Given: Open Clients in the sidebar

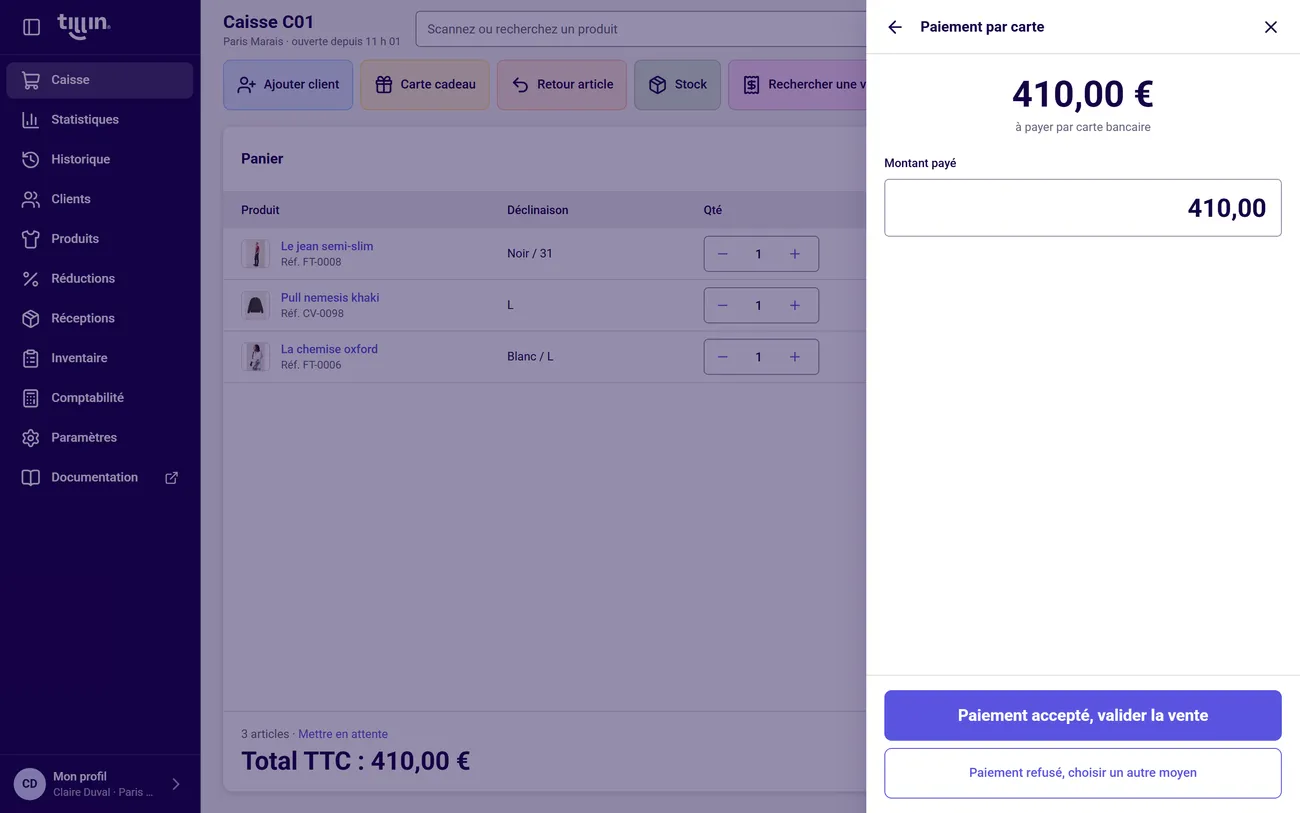Looking at the screenshot, I should (100, 199).
